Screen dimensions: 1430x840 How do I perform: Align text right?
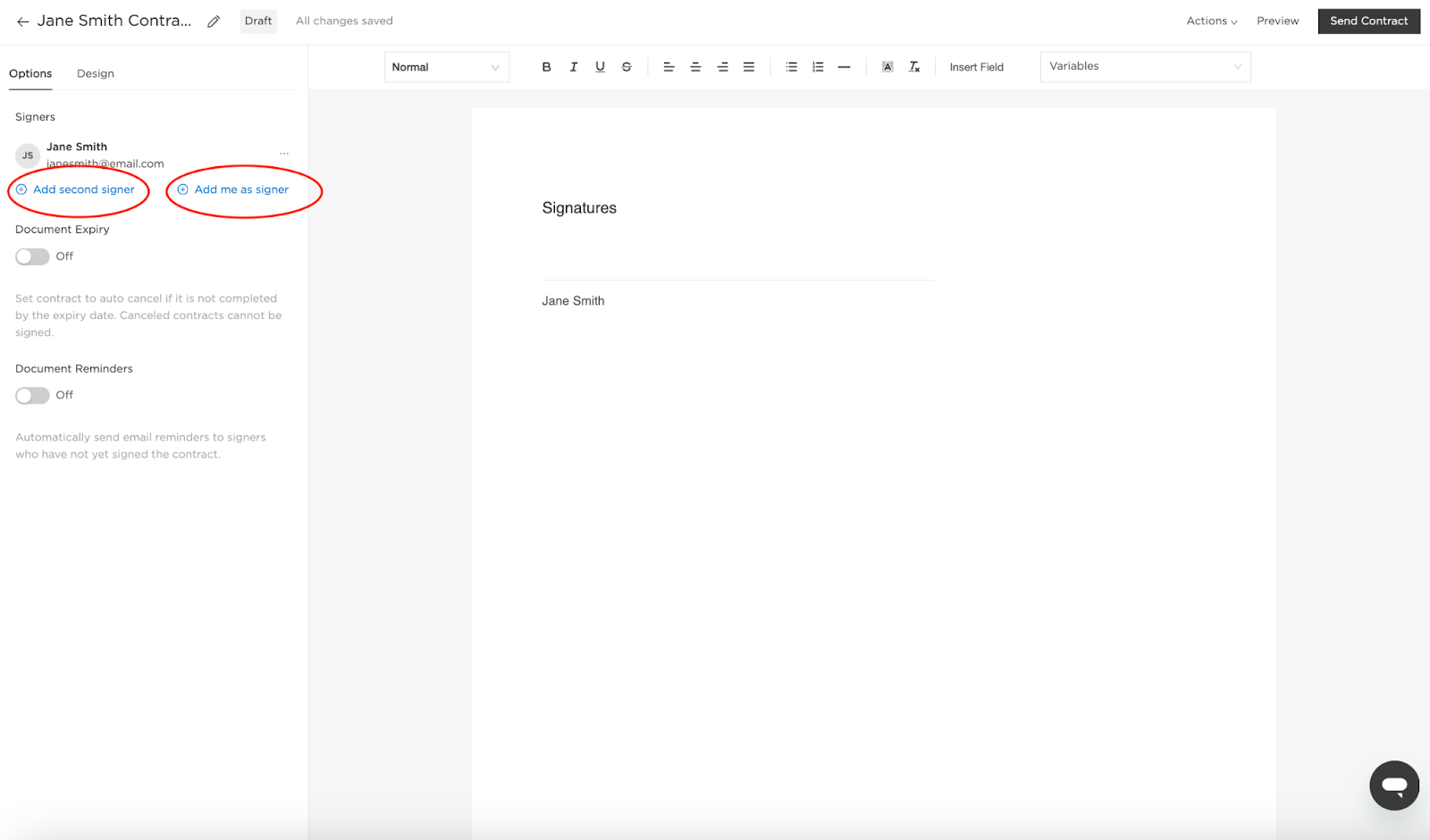[722, 67]
